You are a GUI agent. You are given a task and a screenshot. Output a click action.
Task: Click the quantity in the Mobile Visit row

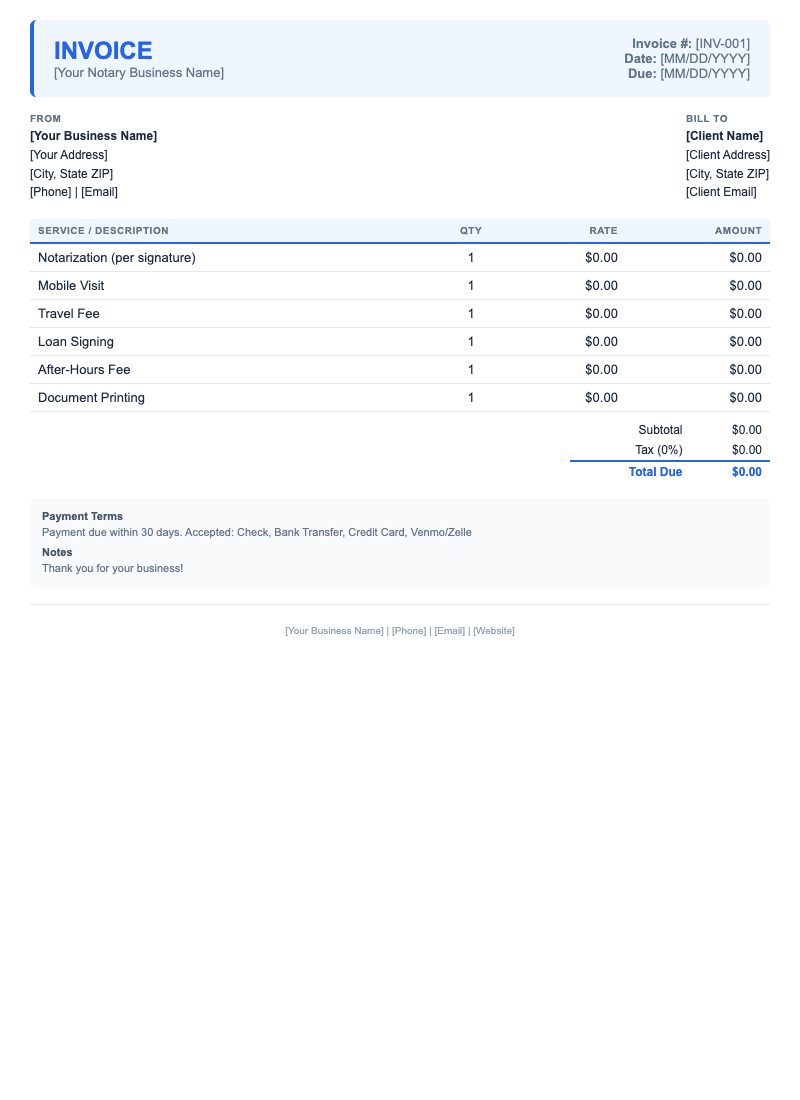(471, 286)
